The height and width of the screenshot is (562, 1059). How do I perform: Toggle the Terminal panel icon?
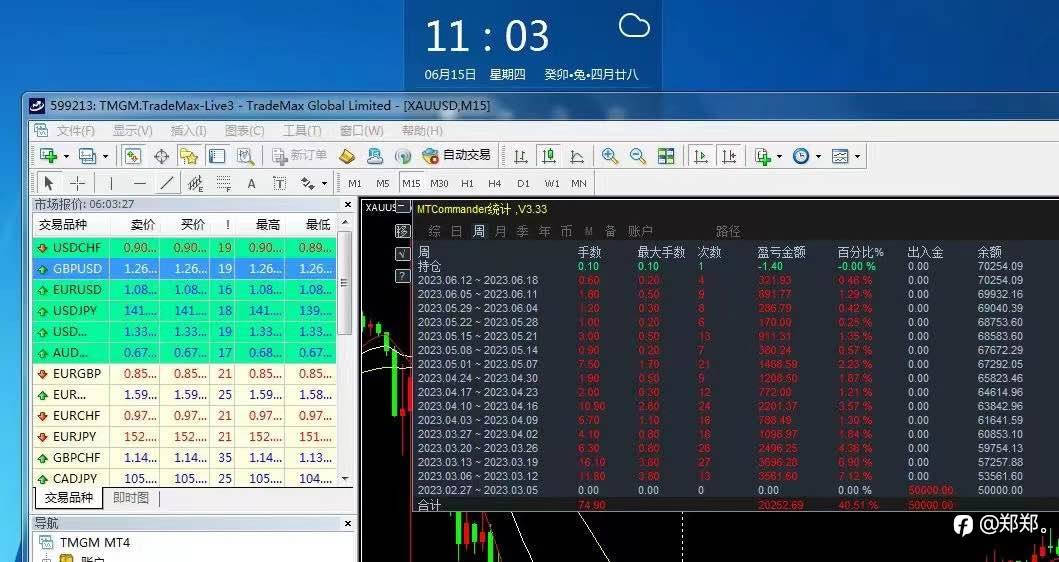pyautogui.click(x=217, y=156)
